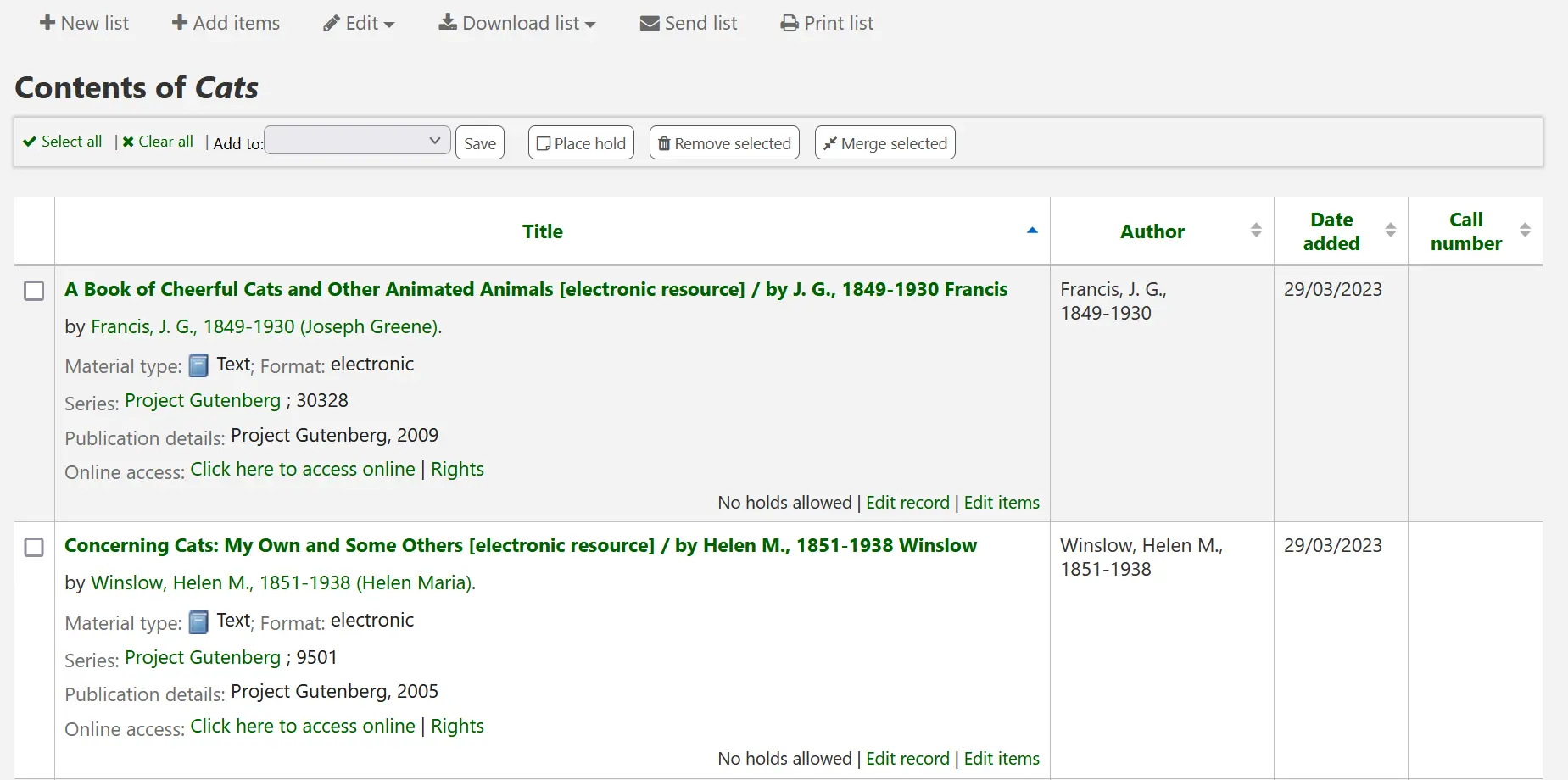Click the Send list button
The image size is (1568, 780).
[x=689, y=23]
